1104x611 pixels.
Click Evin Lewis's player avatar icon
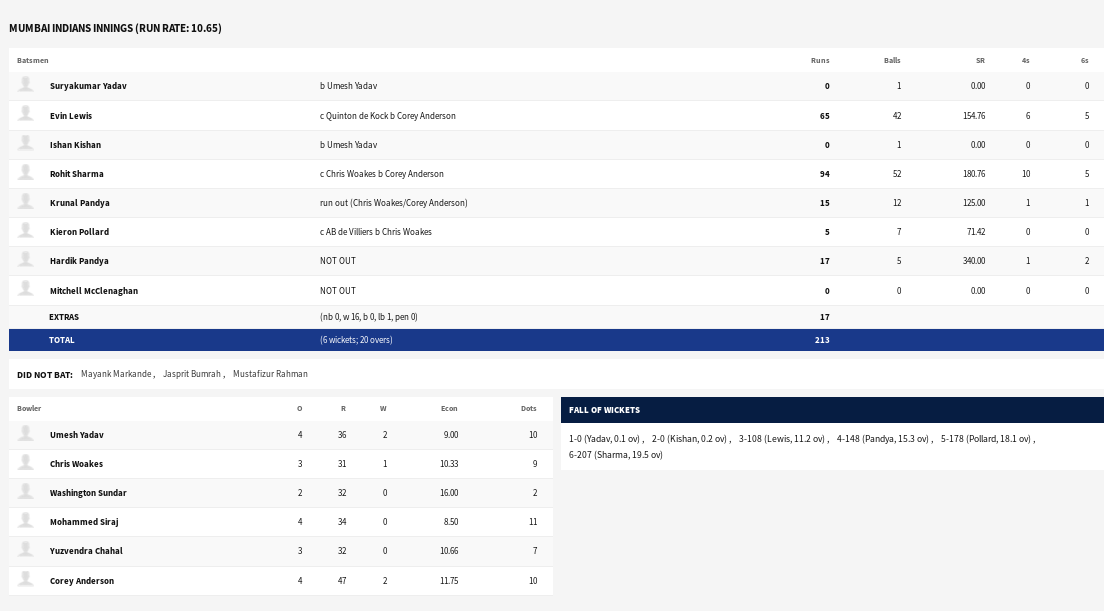click(25, 114)
